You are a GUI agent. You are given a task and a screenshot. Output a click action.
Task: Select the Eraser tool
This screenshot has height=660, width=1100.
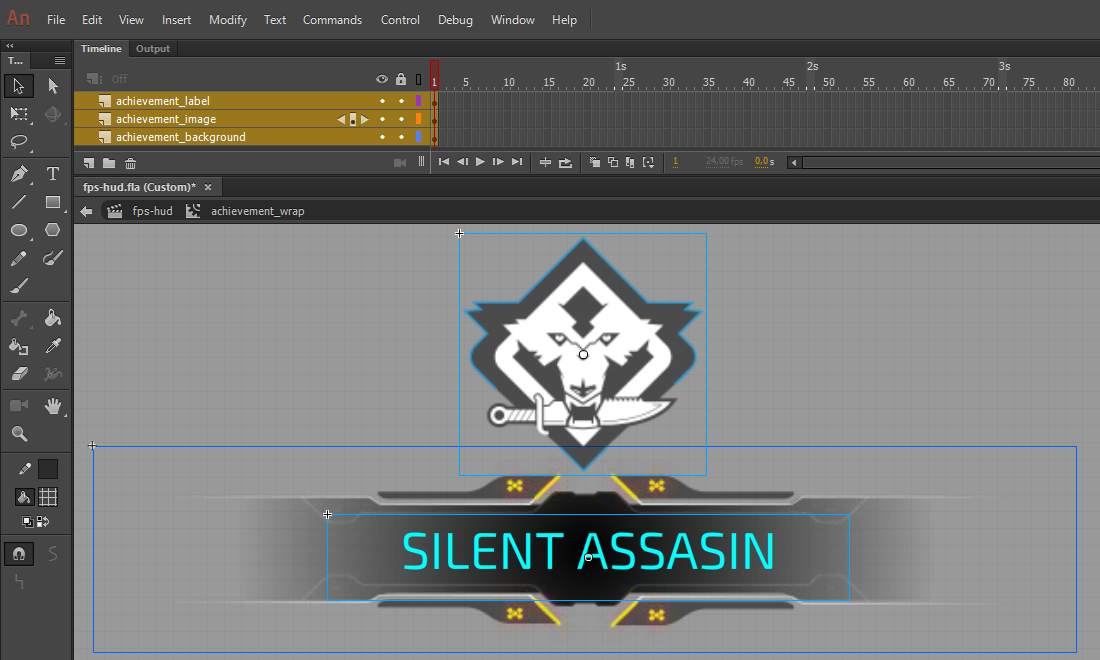coord(18,374)
